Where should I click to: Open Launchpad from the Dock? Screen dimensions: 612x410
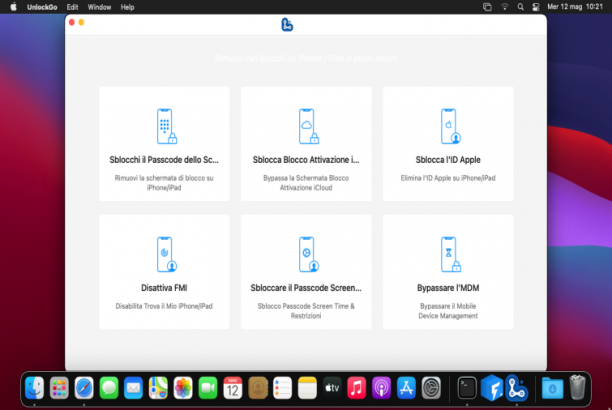pyautogui.click(x=59, y=388)
